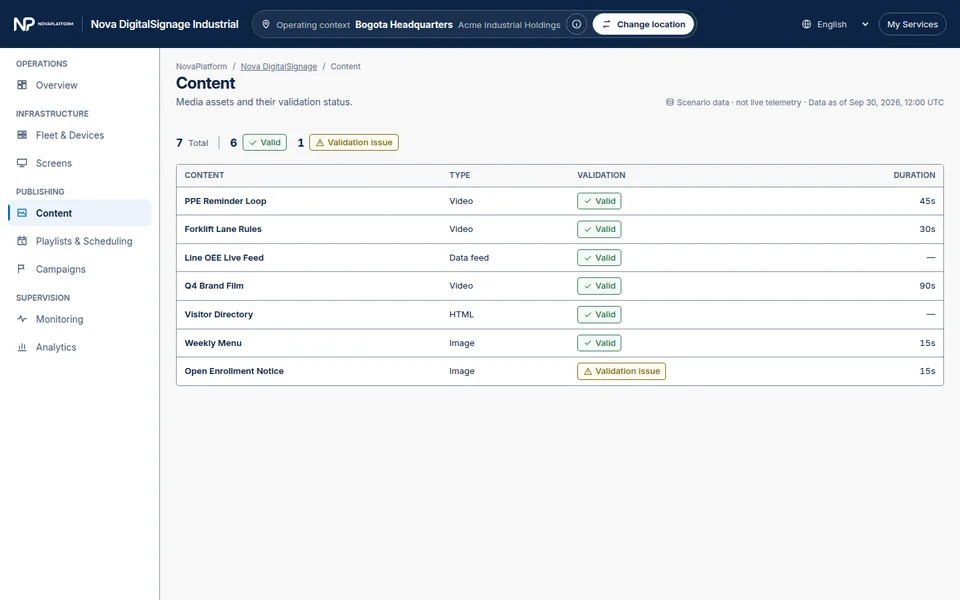This screenshot has width=960, height=600.
Task: Click the Valid badge for Visitor Directory
Action: [x=599, y=315]
